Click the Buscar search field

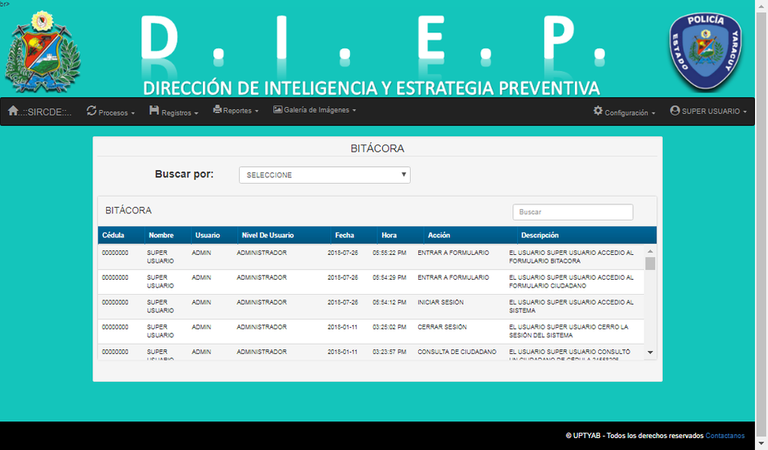(x=573, y=212)
